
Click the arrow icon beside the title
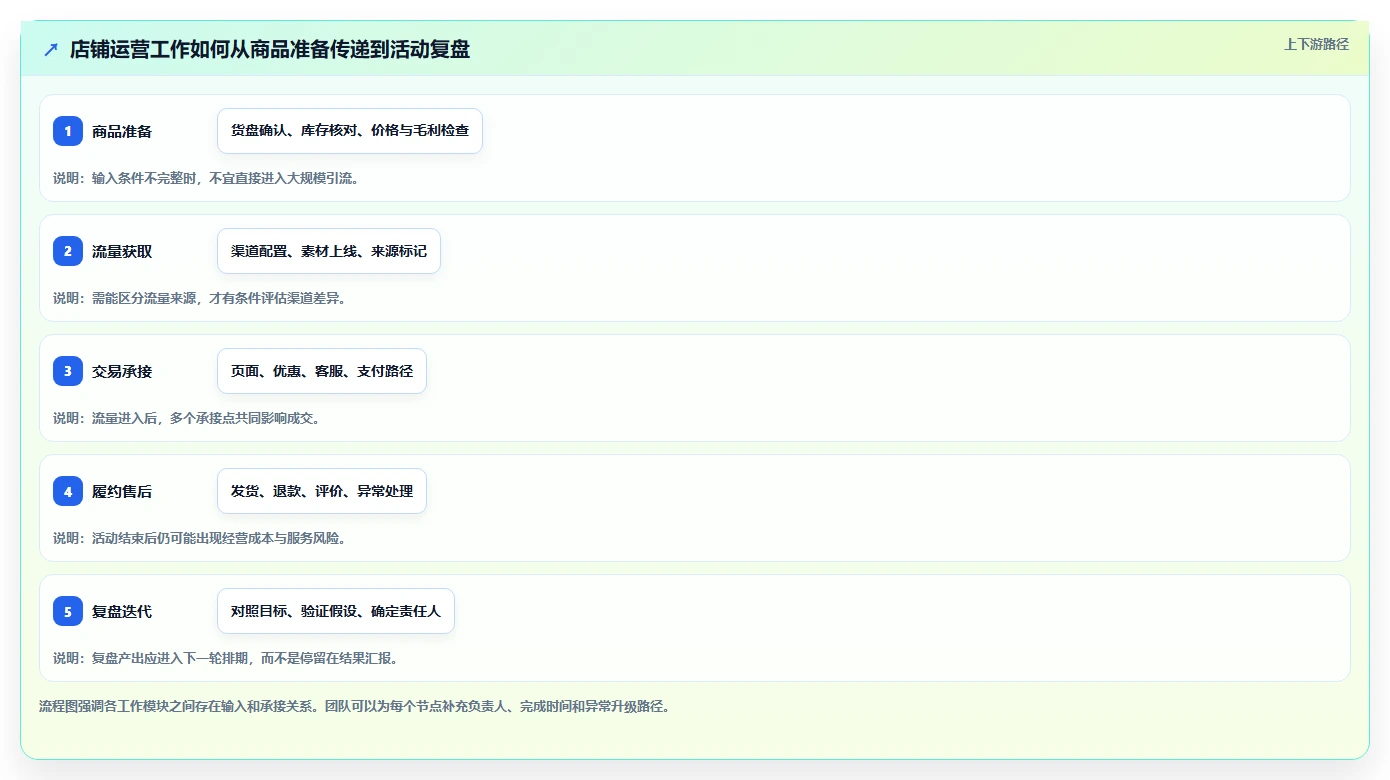[x=51, y=49]
